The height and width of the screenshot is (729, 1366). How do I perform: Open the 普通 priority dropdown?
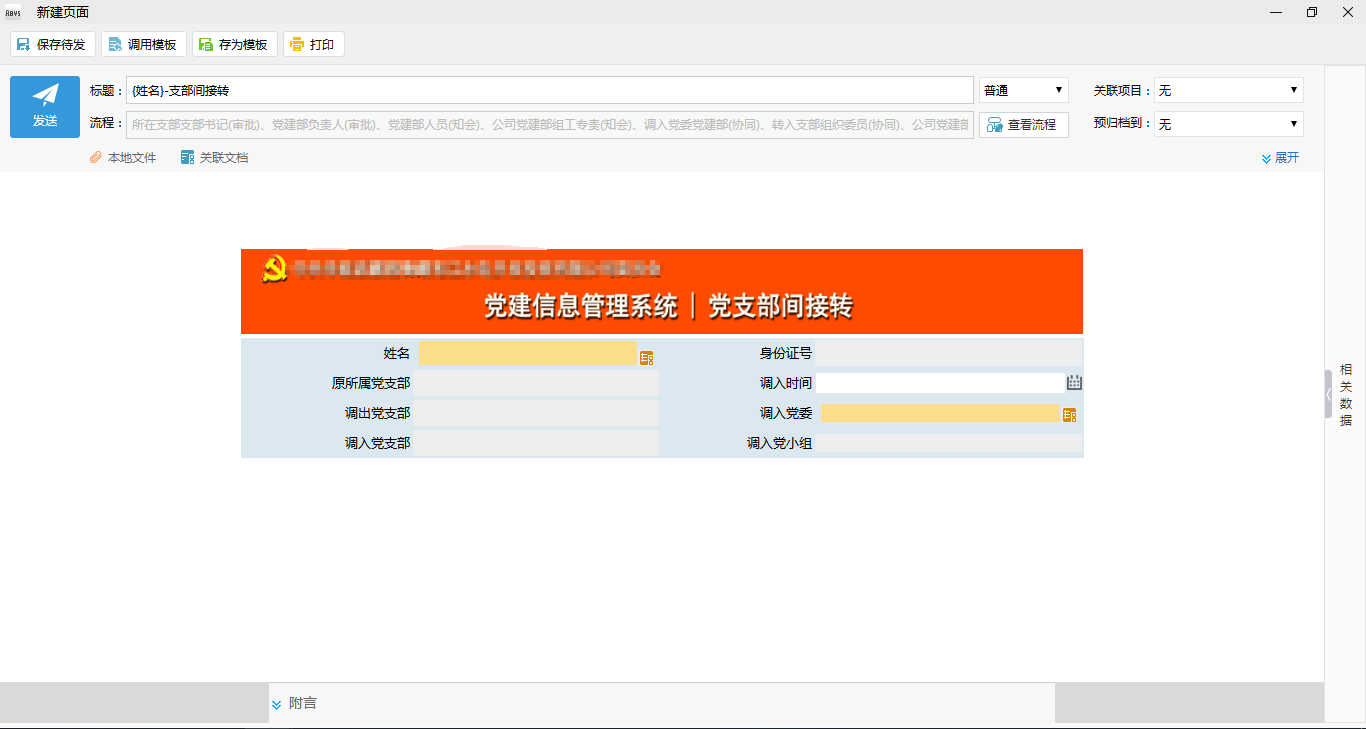(1023, 90)
